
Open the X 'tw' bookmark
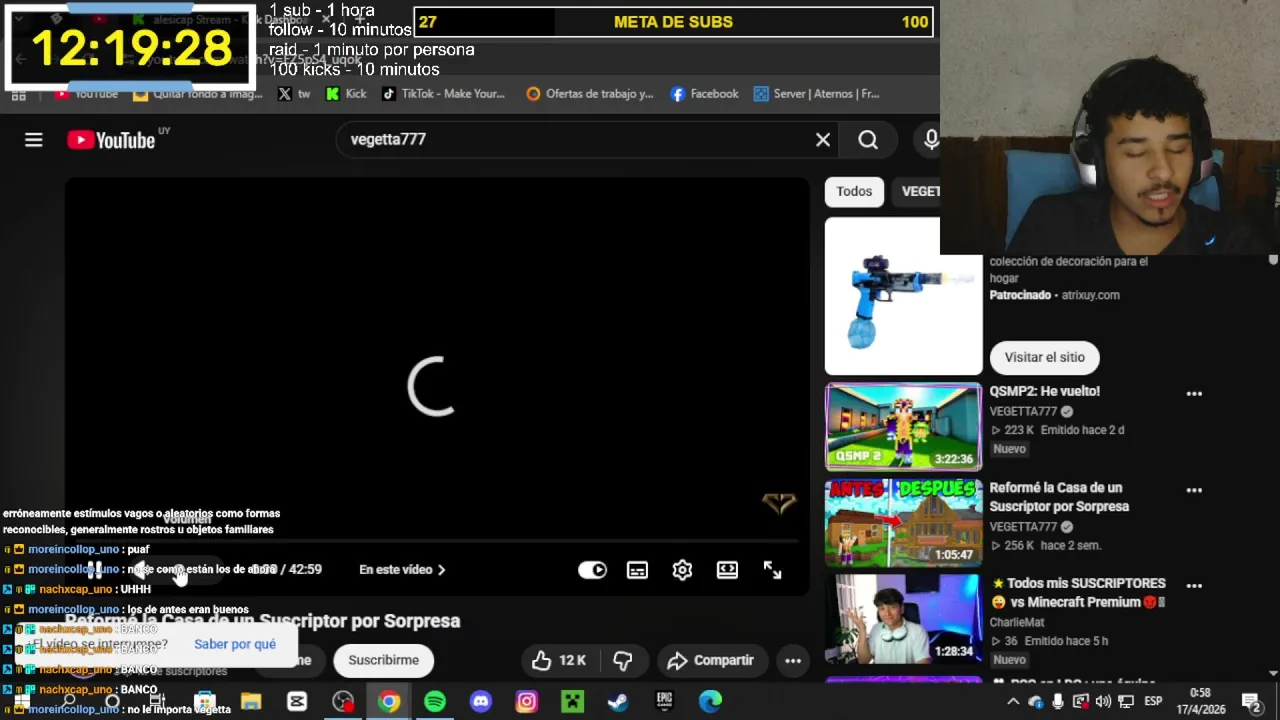tap(294, 94)
